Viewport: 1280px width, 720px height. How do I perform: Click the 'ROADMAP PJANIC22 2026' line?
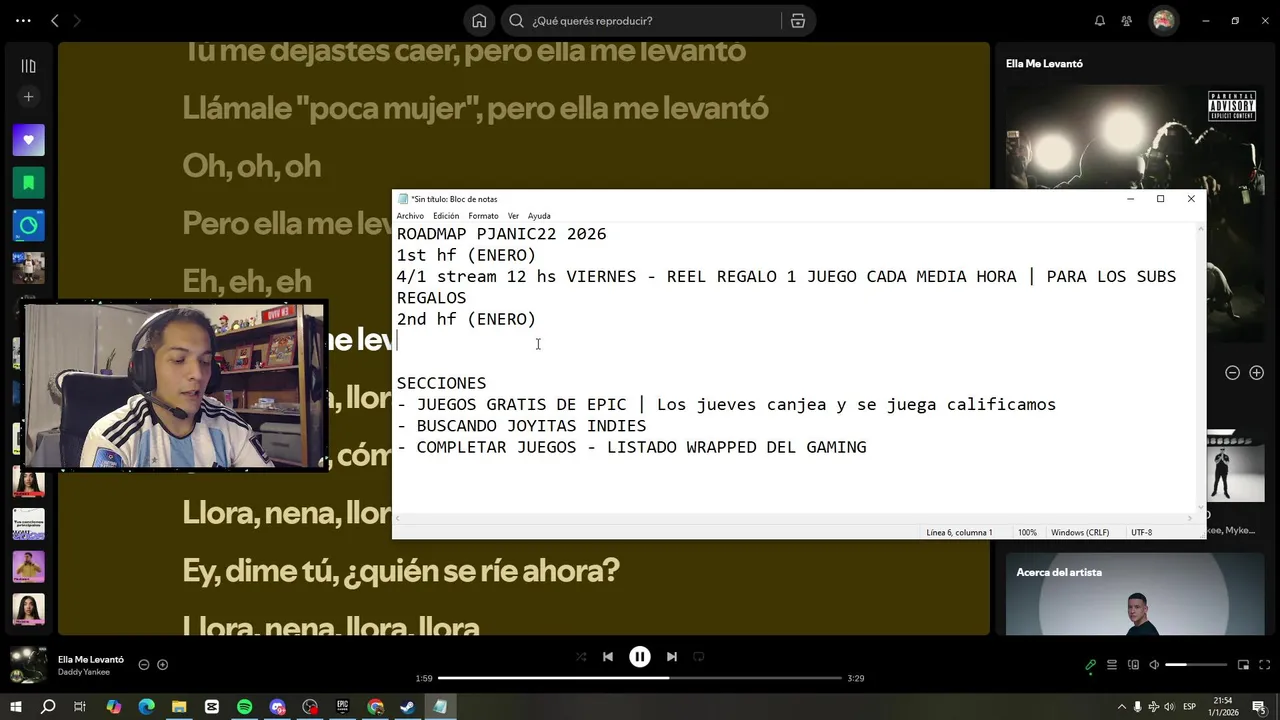coord(501,234)
